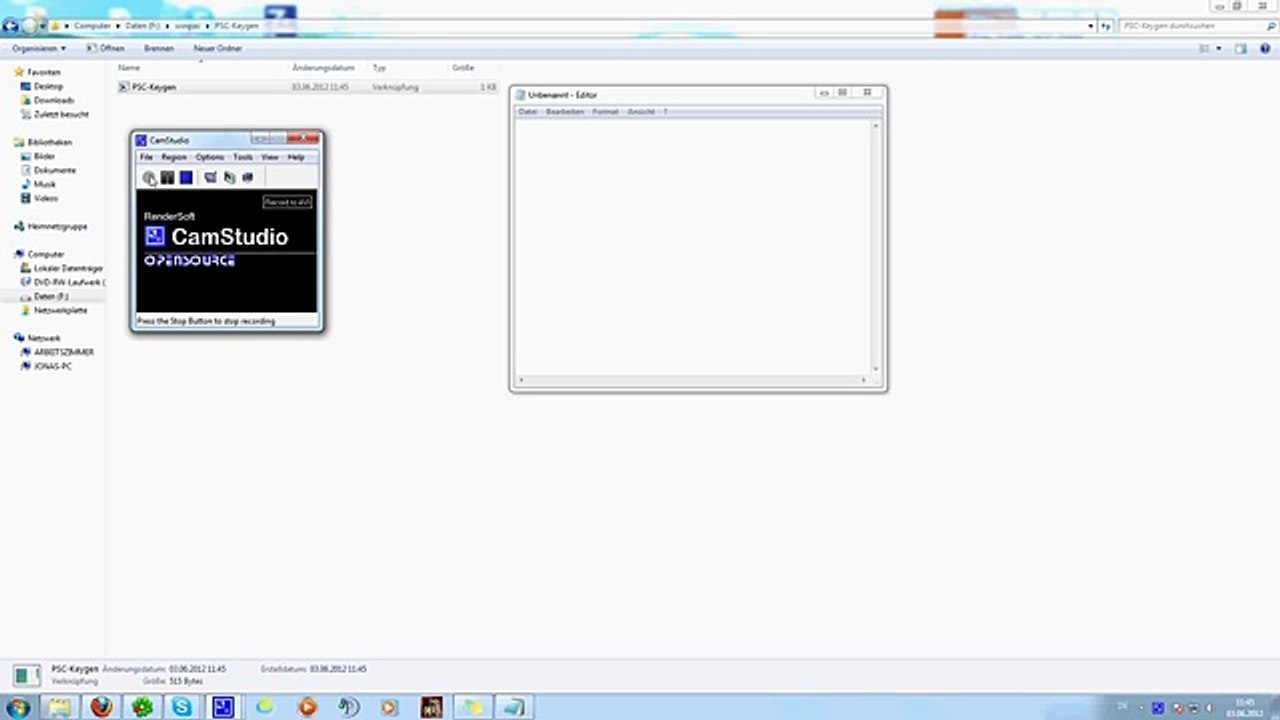Viewport: 1280px width, 720px height.
Task: Open the Options menu in CamStudio
Action: point(210,157)
